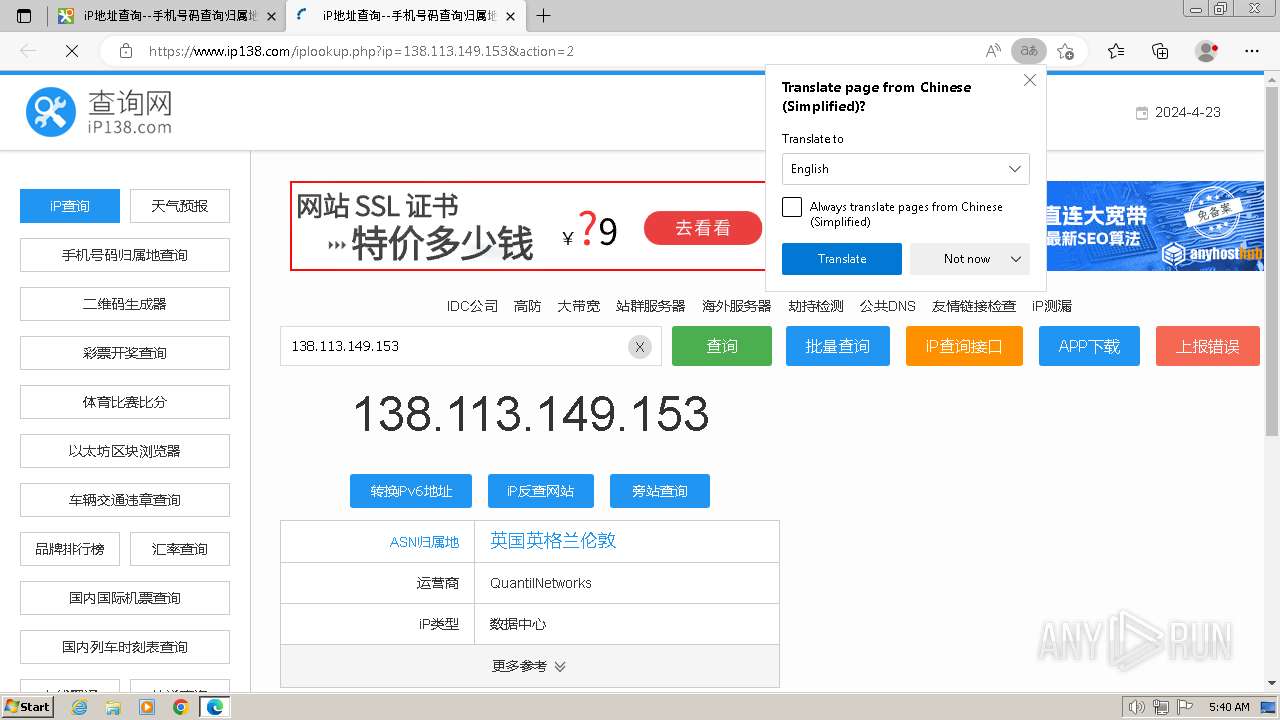The width and height of the screenshot is (1280, 720).
Task: Open the 公共DNS link
Action: coord(887,306)
